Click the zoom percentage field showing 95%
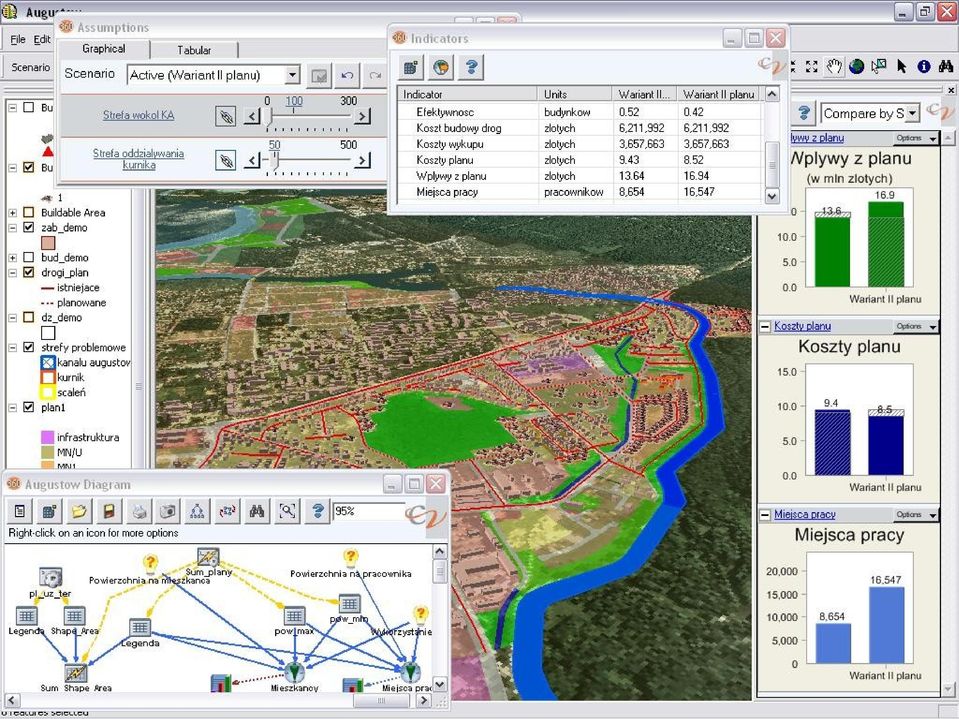This screenshot has height=719, width=959. coord(367,511)
